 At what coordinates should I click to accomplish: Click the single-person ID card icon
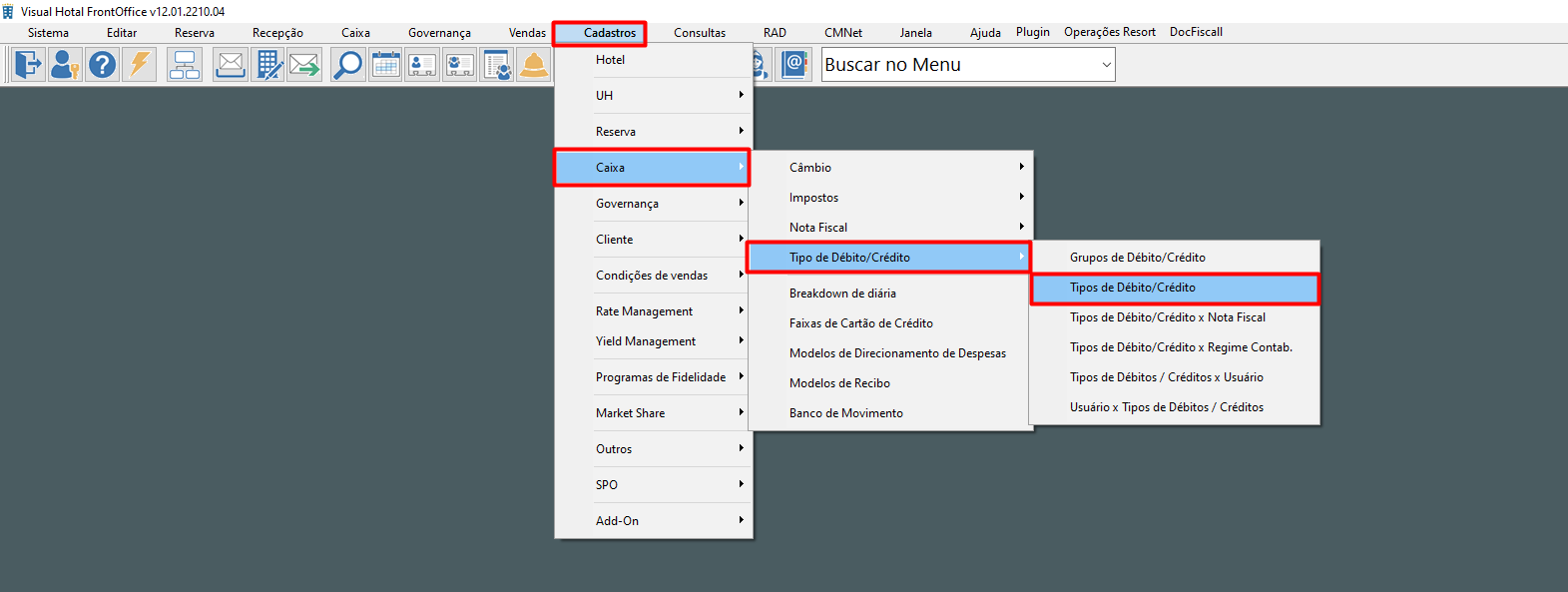(422, 65)
